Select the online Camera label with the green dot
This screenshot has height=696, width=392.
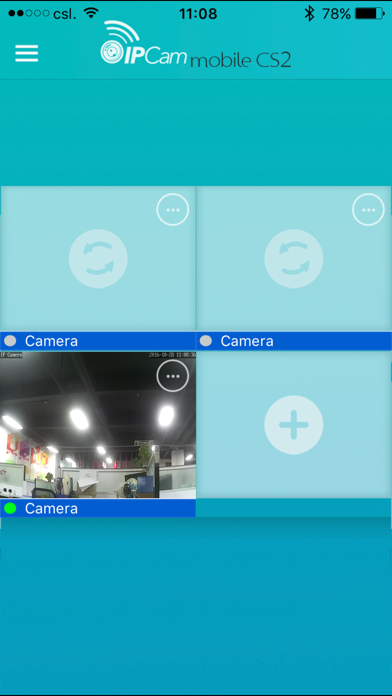pyautogui.click(x=98, y=508)
